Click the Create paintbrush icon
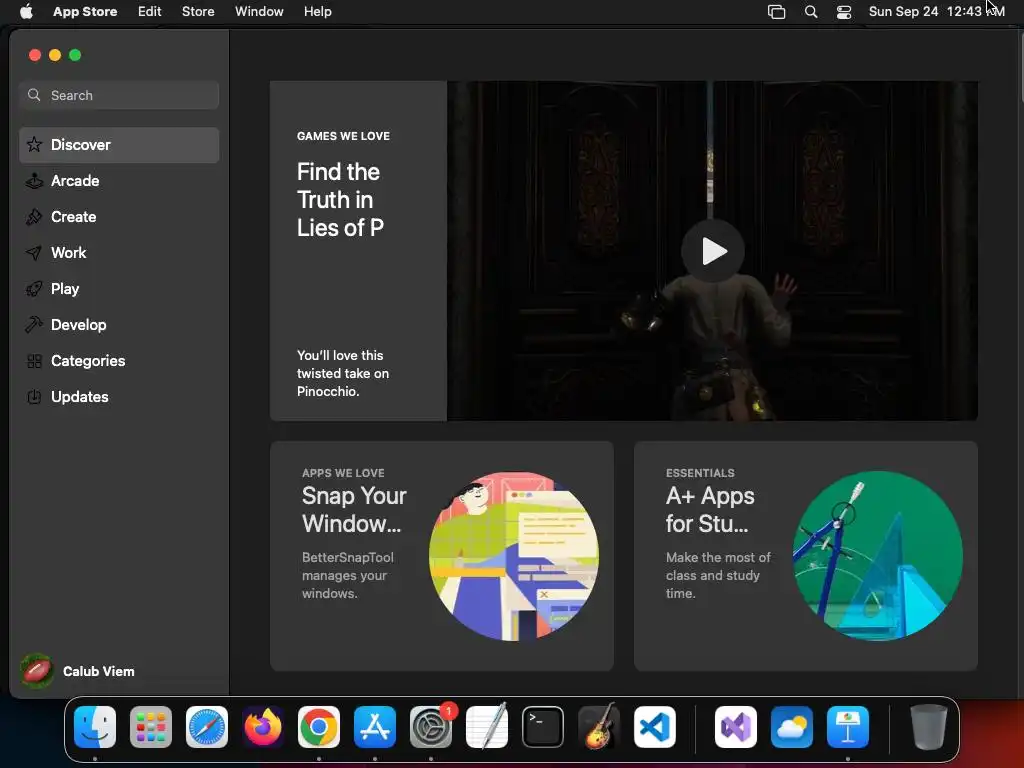This screenshot has height=768, width=1024. tap(34, 217)
